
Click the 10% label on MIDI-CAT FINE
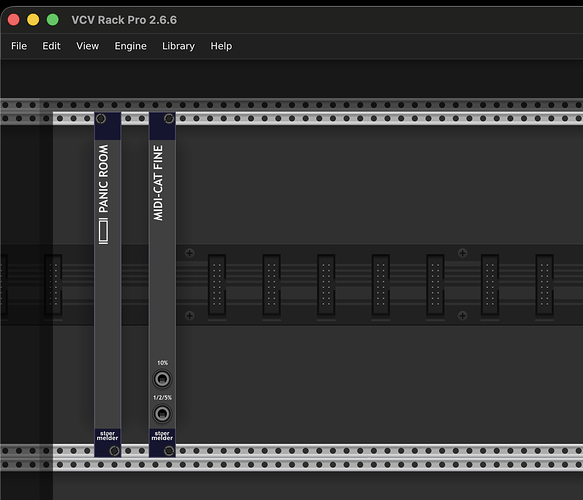tap(162, 363)
